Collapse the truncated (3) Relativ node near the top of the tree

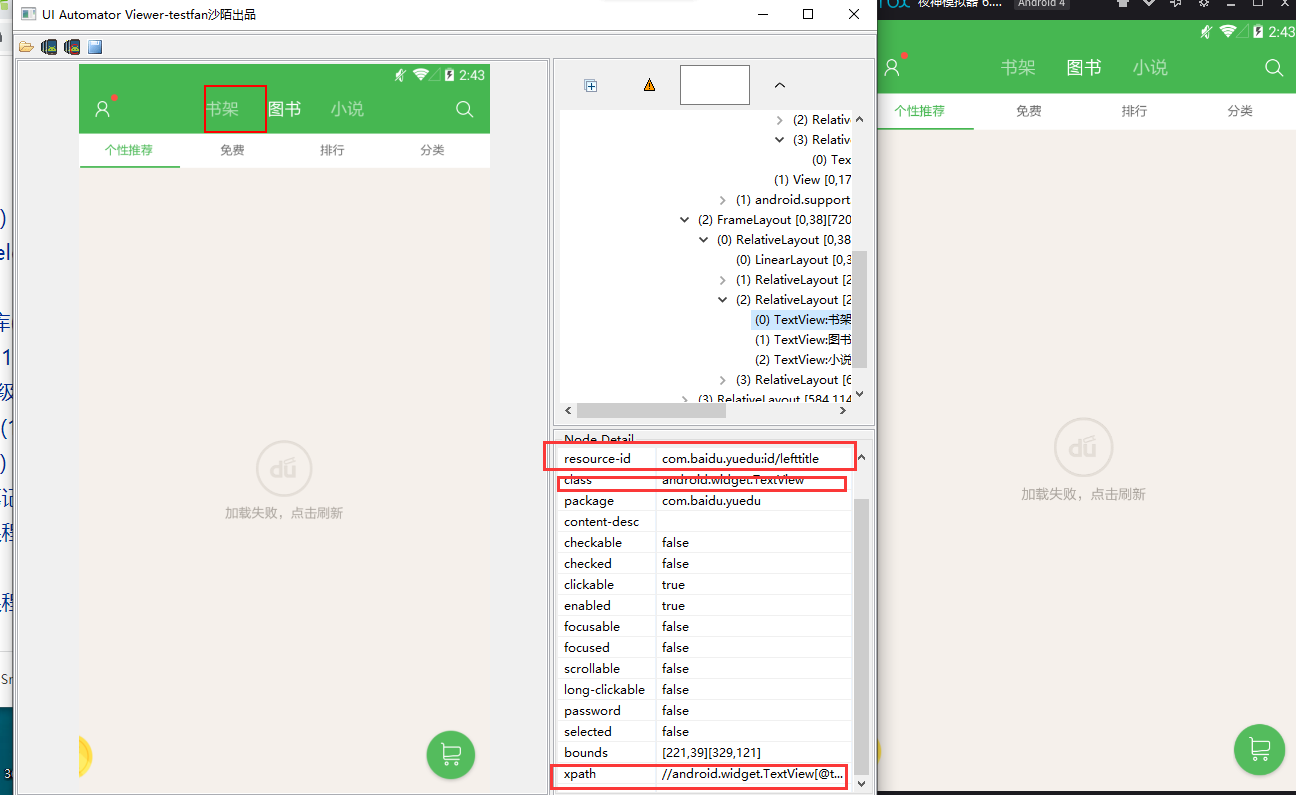(780, 140)
